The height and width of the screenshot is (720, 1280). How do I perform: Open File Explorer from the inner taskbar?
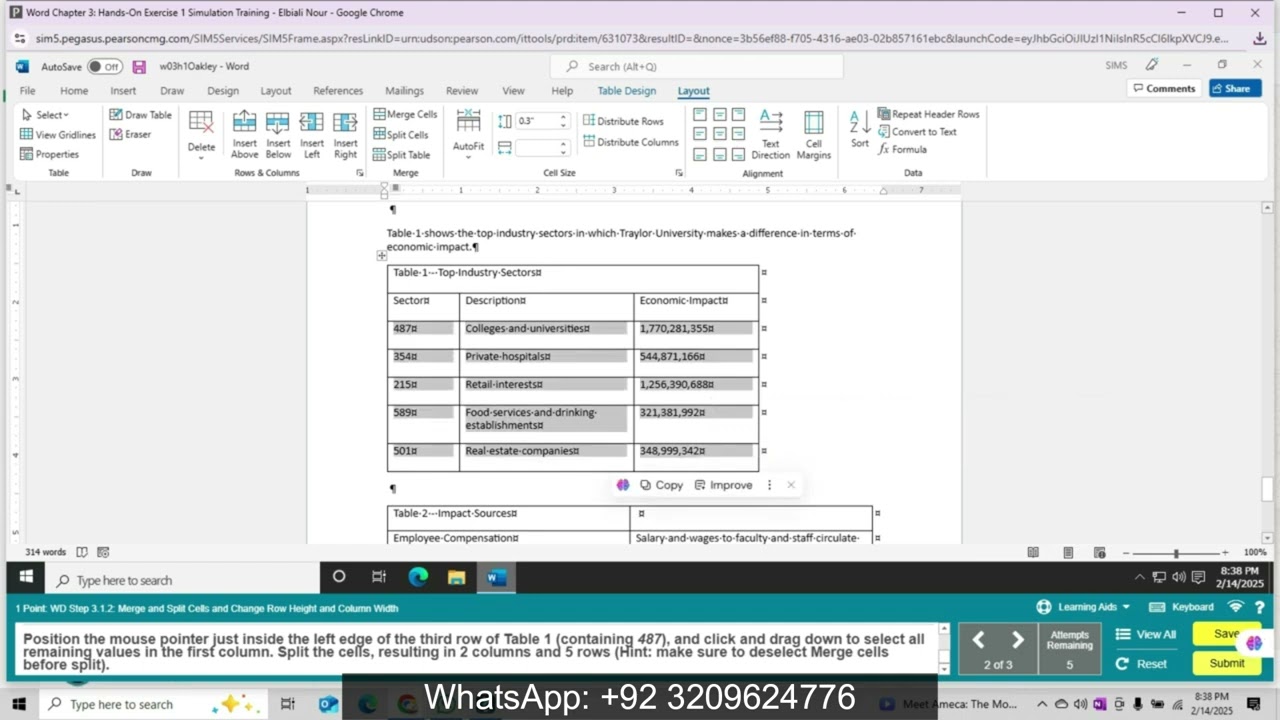[457, 577]
